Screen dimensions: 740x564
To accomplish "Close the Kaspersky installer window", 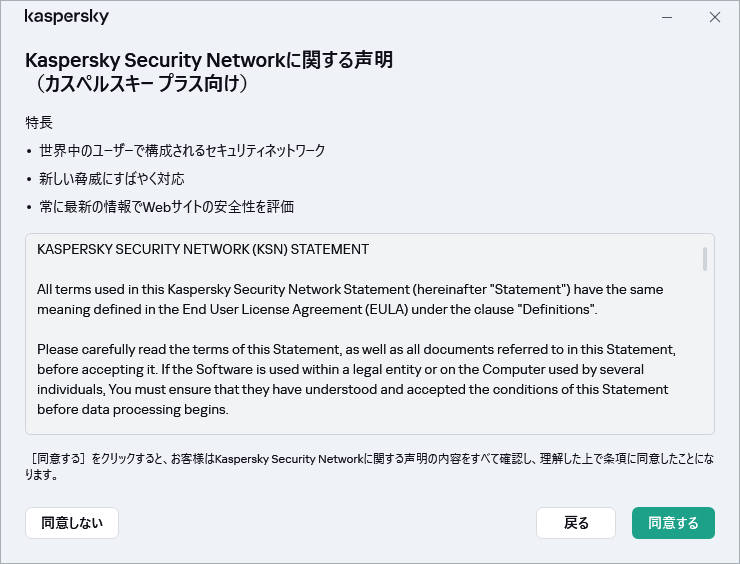I will 714,17.
